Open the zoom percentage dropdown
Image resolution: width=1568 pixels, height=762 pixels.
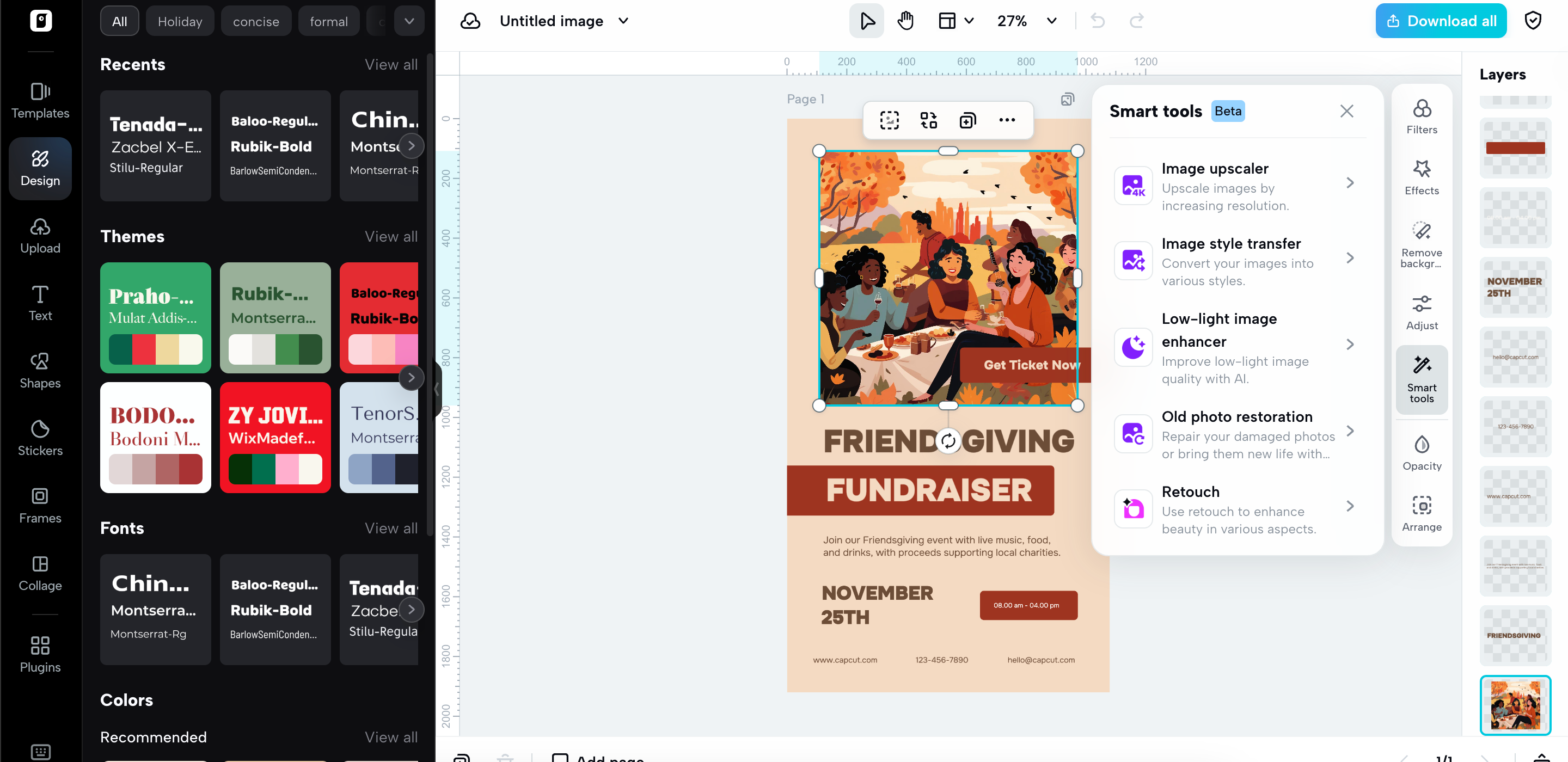pos(1051,21)
